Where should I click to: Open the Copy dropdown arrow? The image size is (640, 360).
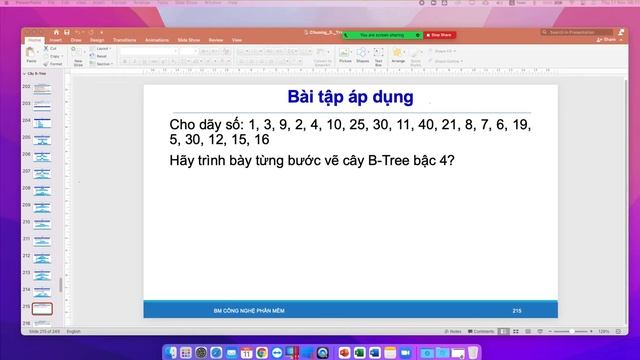point(62,56)
